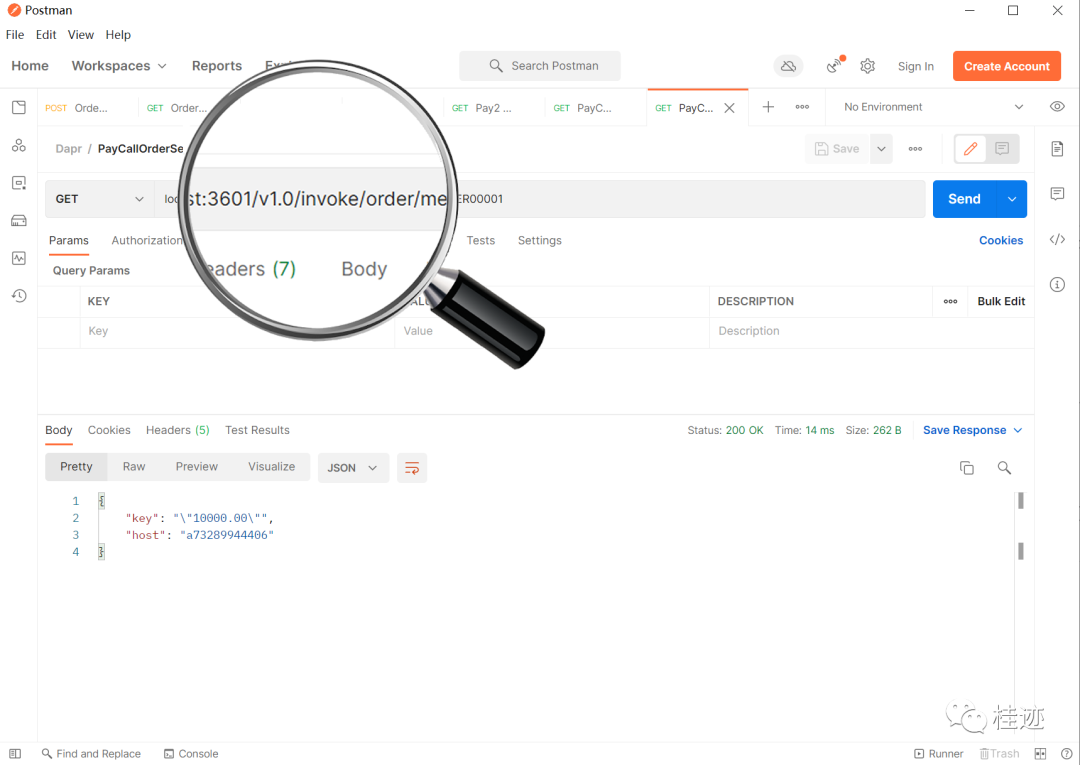Viewport: 1080px width, 765px height.
Task: Click the Save request button
Action: pyautogui.click(x=837, y=149)
